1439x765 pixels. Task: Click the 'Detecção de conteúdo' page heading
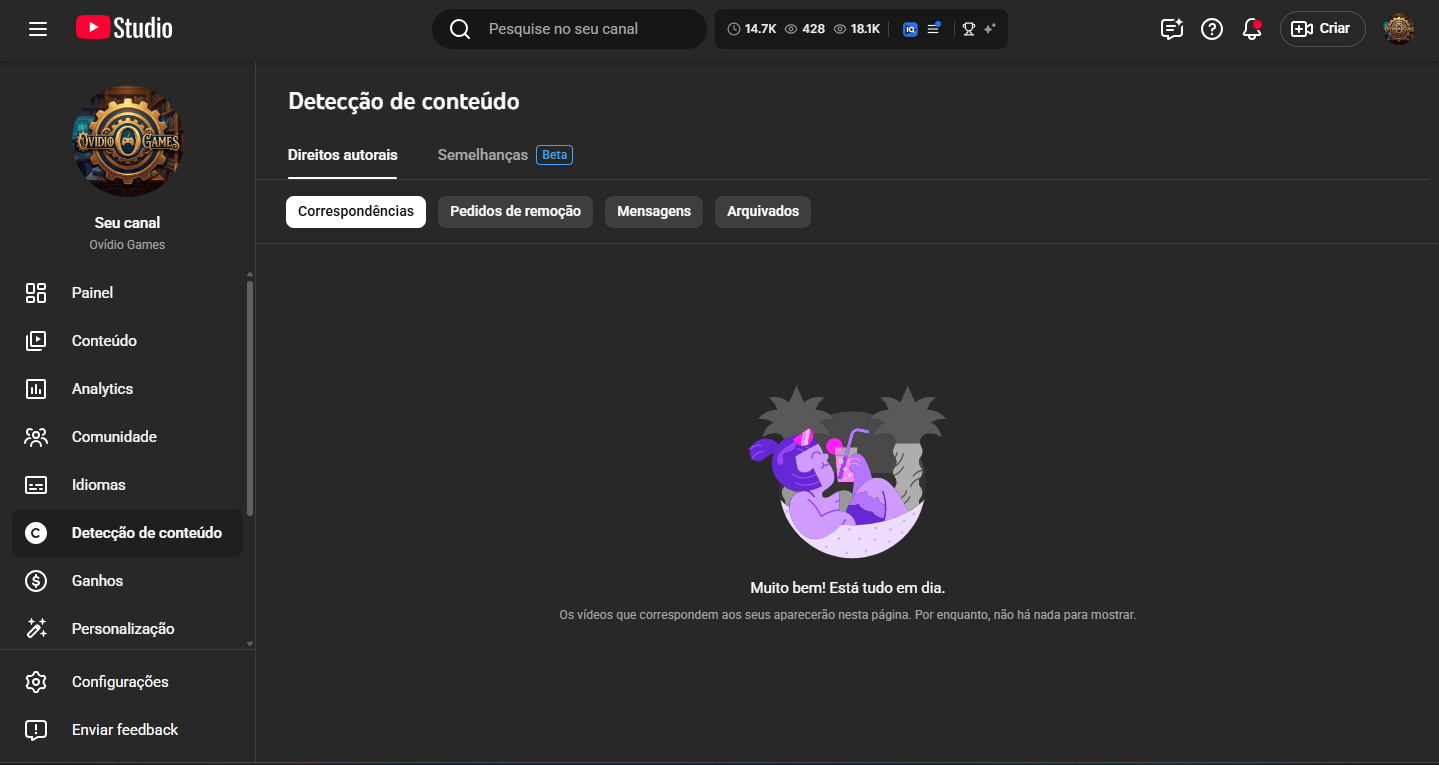[x=404, y=101]
